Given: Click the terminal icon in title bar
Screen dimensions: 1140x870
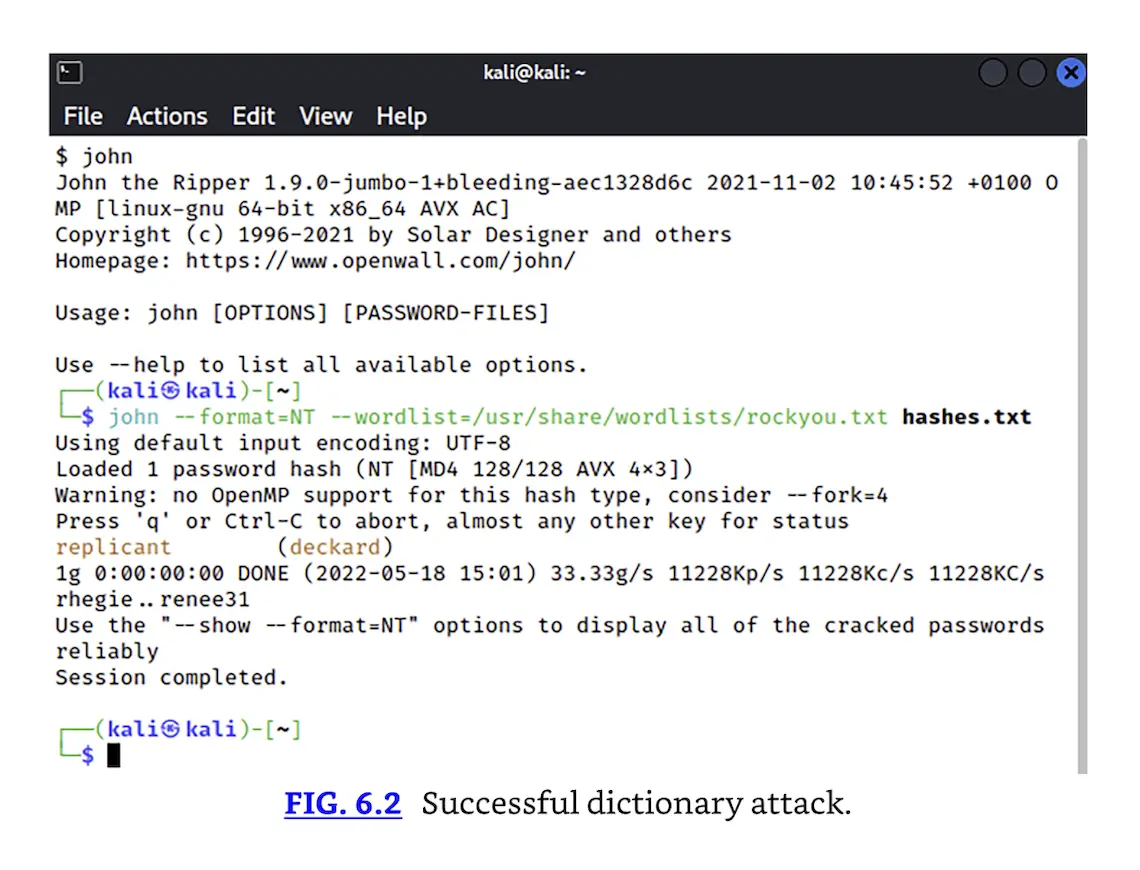Looking at the screenshot, I should coord(69,73).
